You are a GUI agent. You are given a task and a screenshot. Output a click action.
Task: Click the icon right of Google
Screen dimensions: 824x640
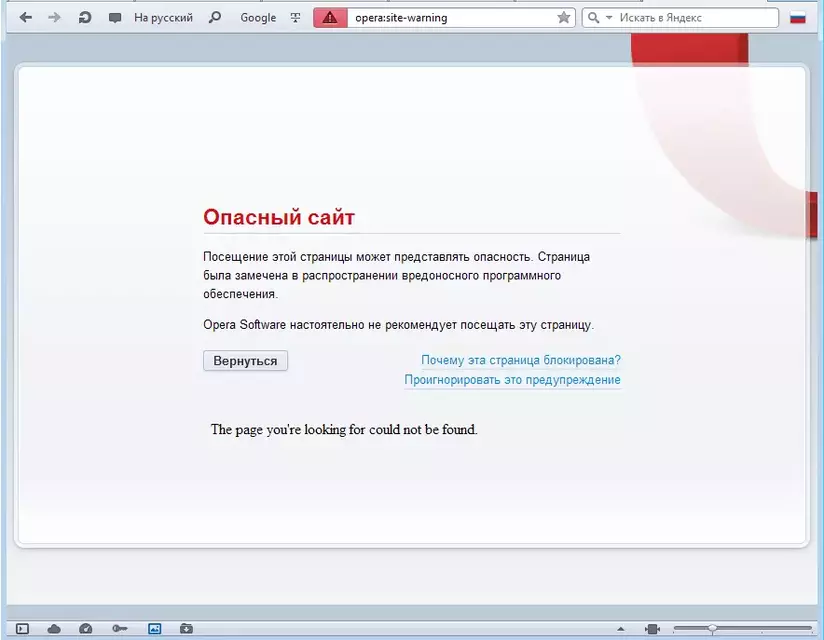(x=295, y=18)
